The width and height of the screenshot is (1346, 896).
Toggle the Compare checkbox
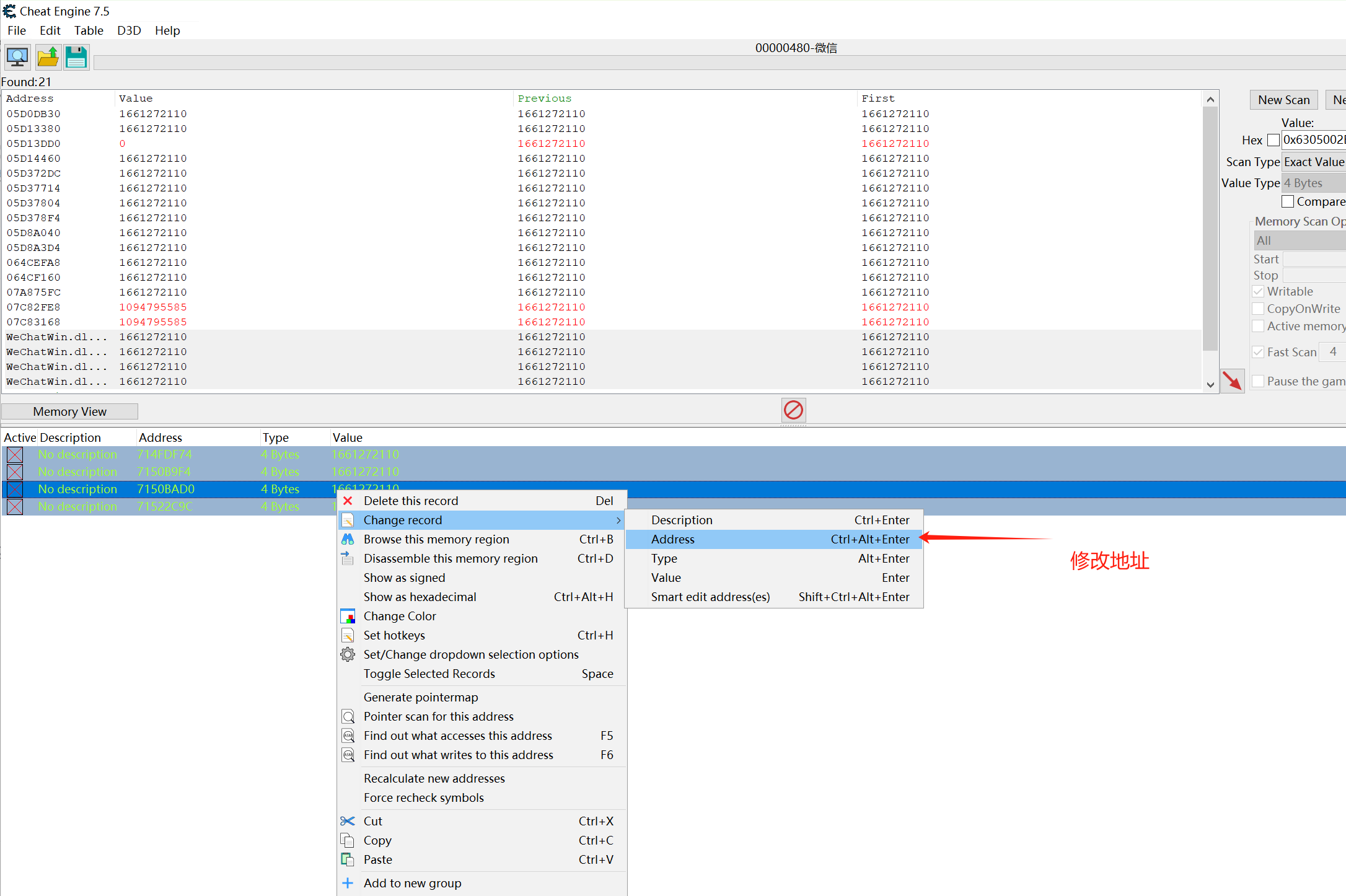click(x=1287, y=201)
